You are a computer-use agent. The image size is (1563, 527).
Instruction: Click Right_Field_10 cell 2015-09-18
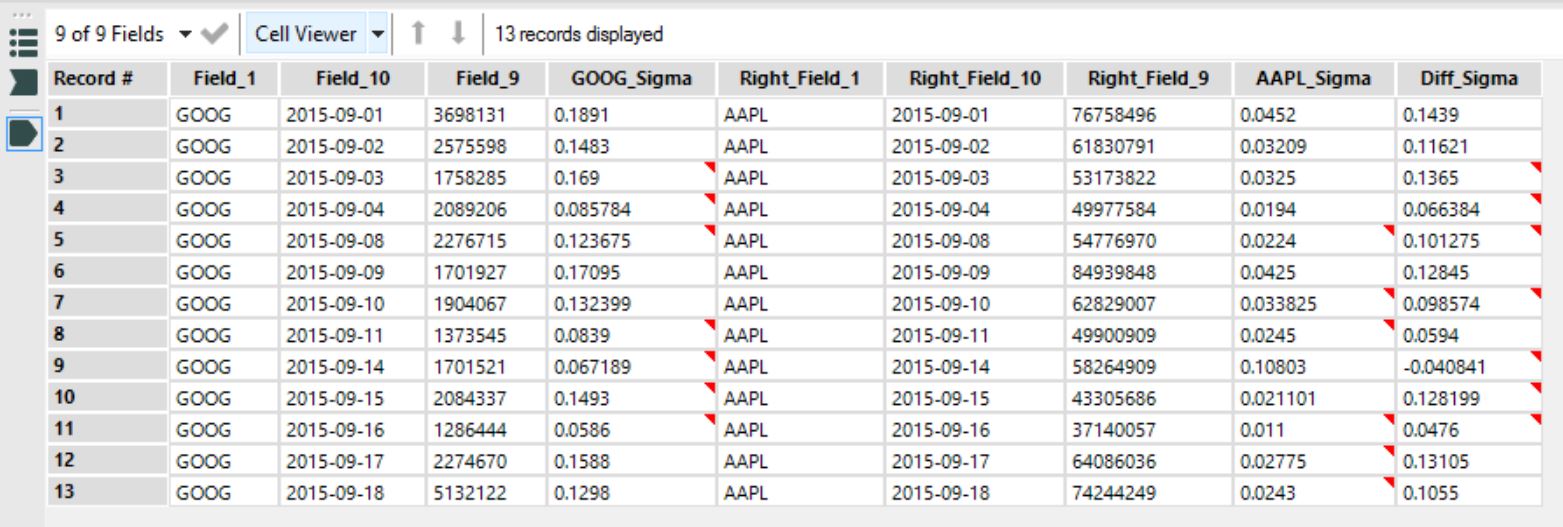click(974, 493)
